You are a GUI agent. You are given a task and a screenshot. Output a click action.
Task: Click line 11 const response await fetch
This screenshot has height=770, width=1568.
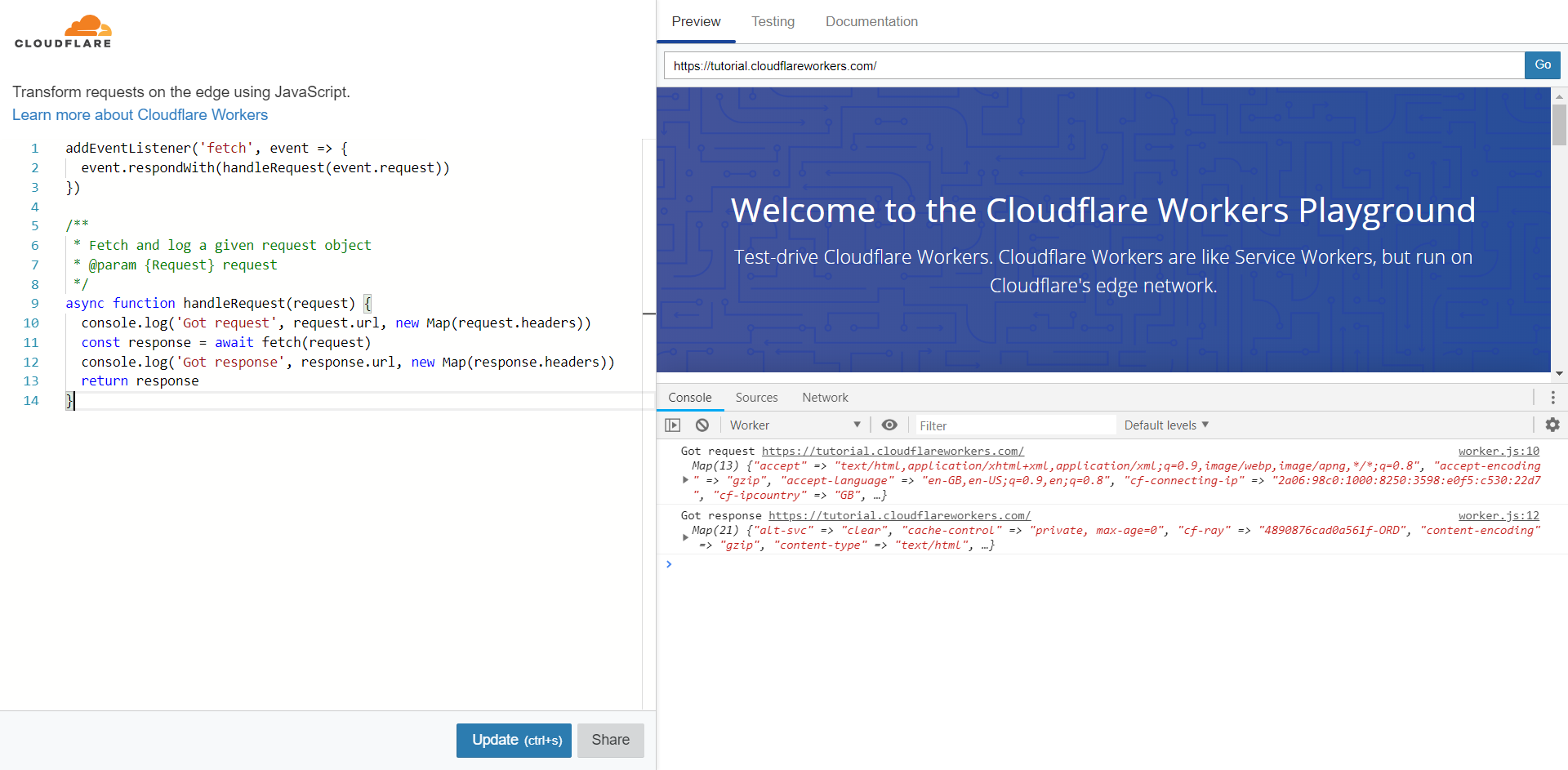coord(226,342)
